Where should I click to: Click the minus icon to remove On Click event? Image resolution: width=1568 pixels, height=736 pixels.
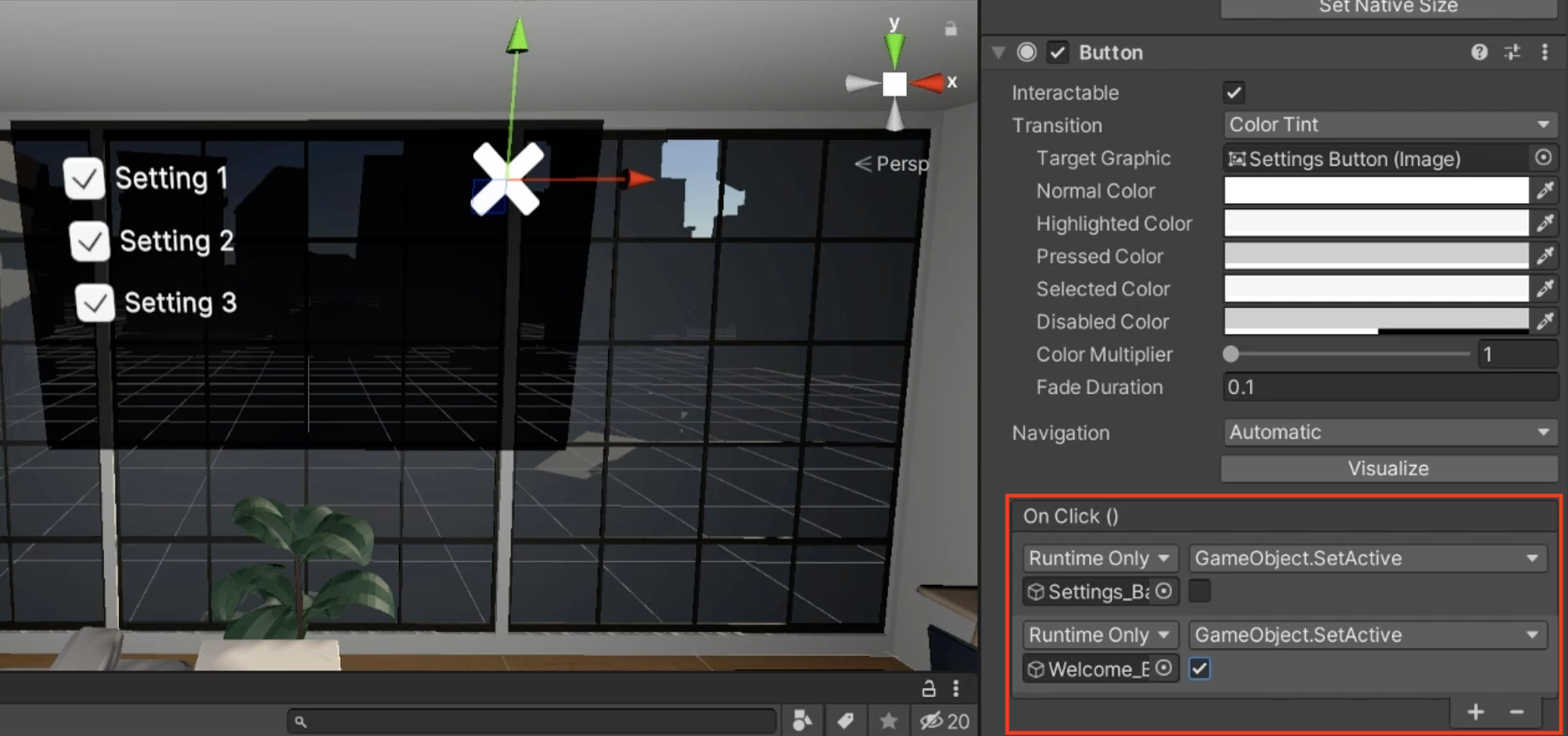[1516, 712]
